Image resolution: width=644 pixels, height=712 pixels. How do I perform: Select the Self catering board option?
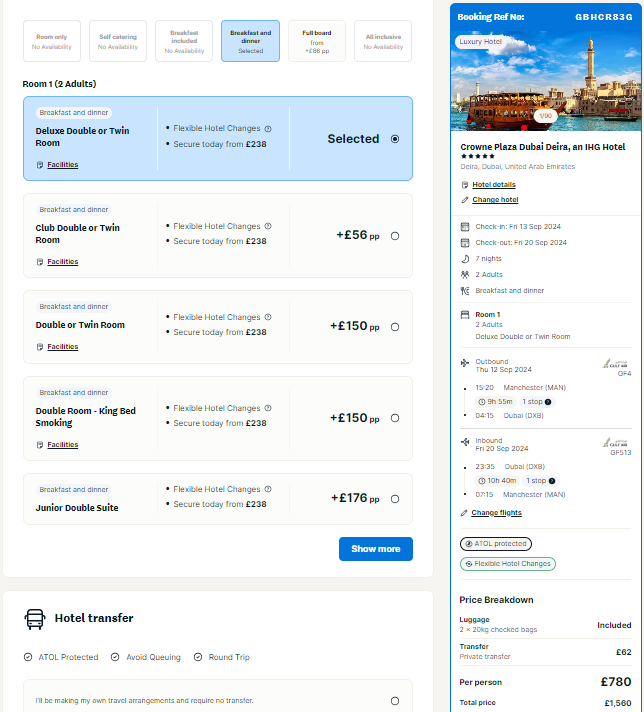118,41
